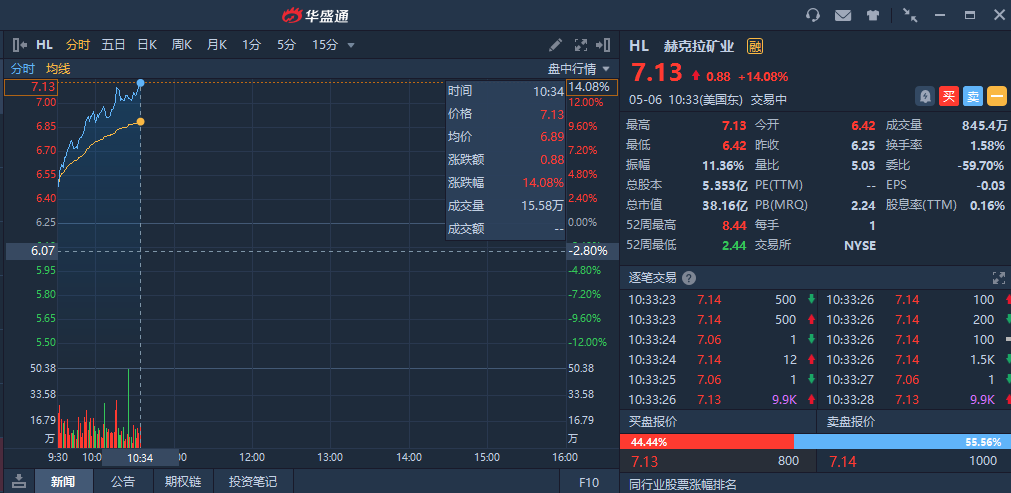Expand the chart to fullscreen

[580, 45]
